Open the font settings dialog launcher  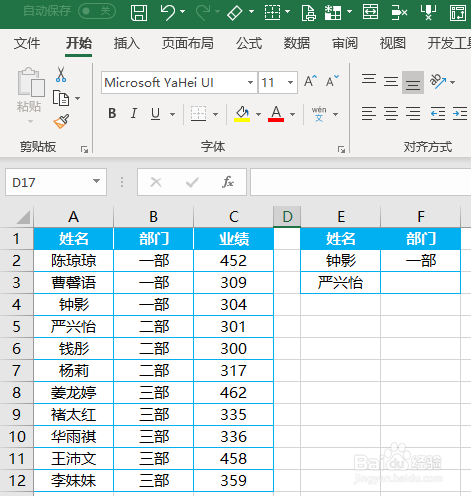click(x=341, y=150)
